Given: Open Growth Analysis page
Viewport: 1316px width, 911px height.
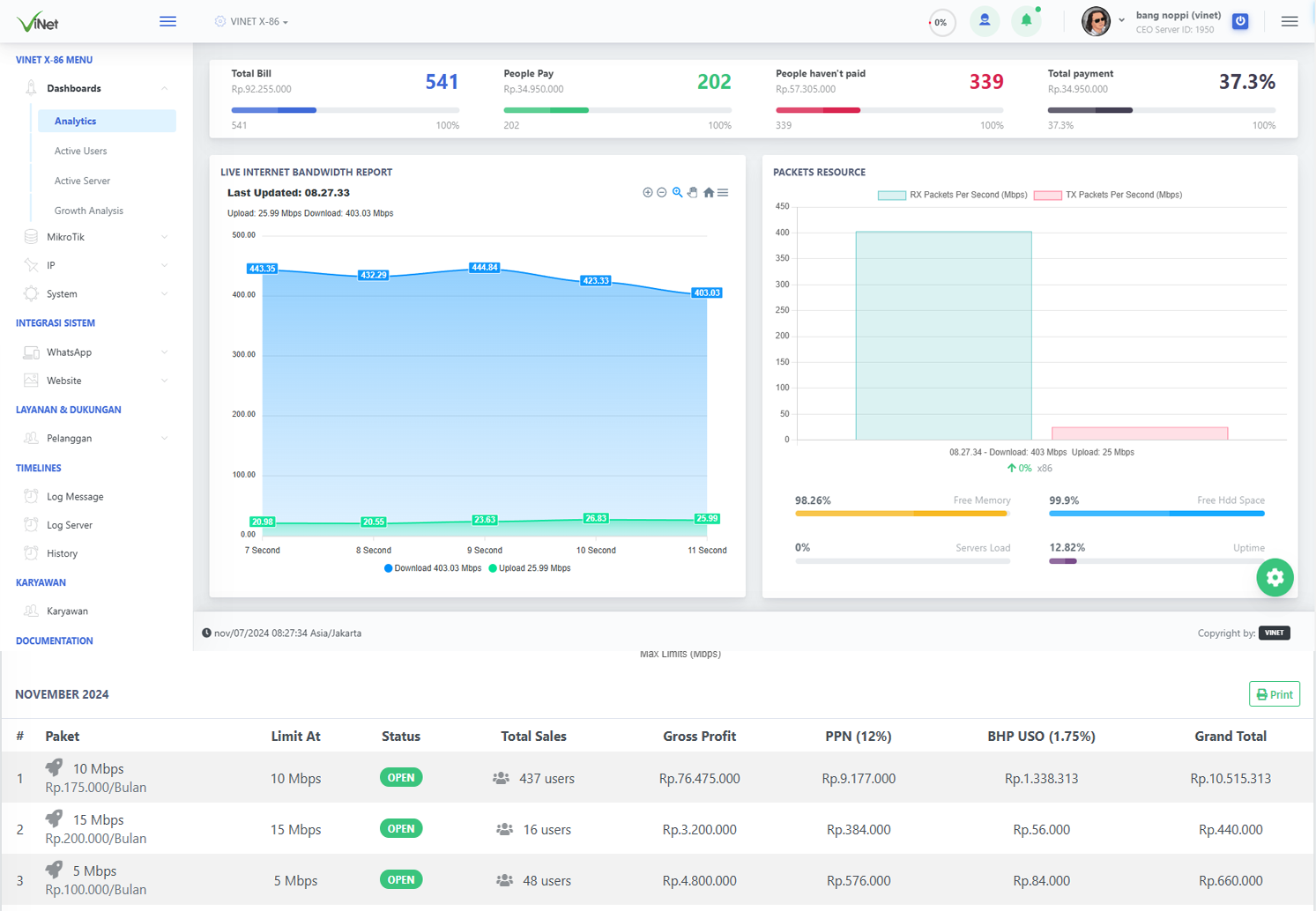Looking at the screenshot, I should coord(88,211).
